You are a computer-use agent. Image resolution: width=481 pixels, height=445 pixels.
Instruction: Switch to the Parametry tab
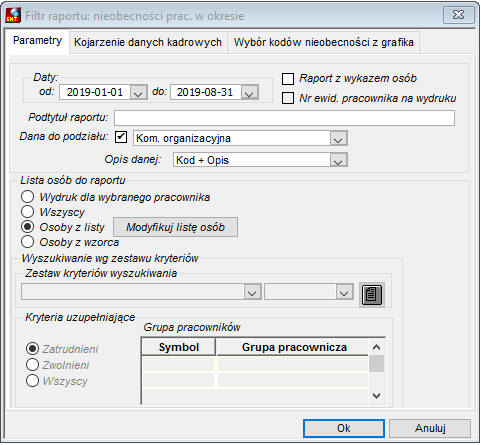point(37,41)
